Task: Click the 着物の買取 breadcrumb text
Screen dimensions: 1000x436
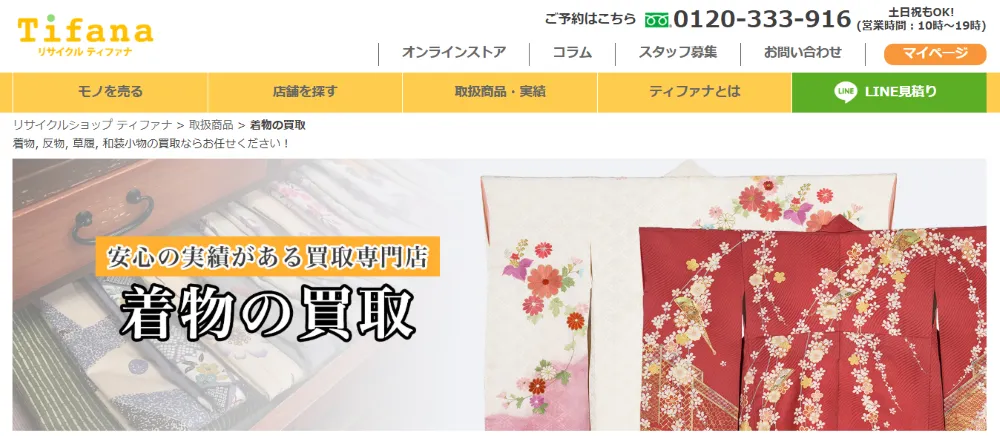Action: click(277, 125)
